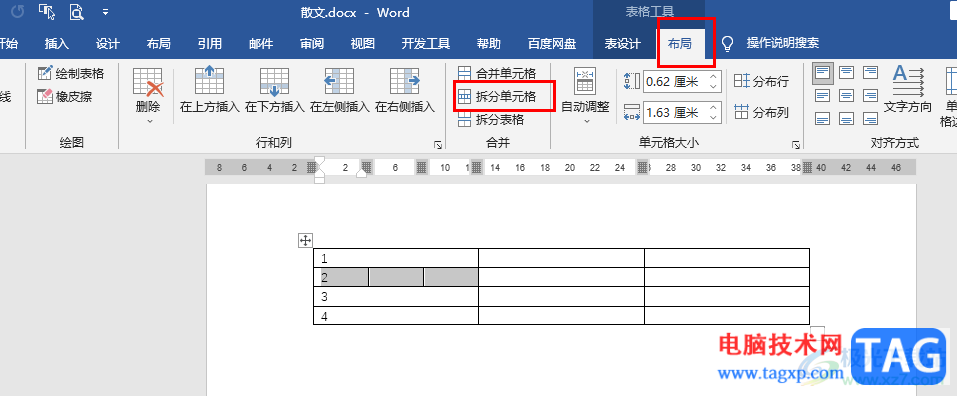Click the touch/mouse mode icon in quick access toolbar

(x=47, y=12)
